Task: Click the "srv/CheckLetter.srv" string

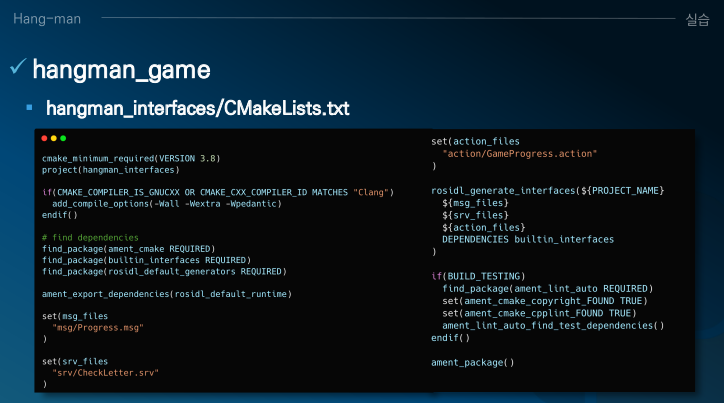Action: pos(106,373)
